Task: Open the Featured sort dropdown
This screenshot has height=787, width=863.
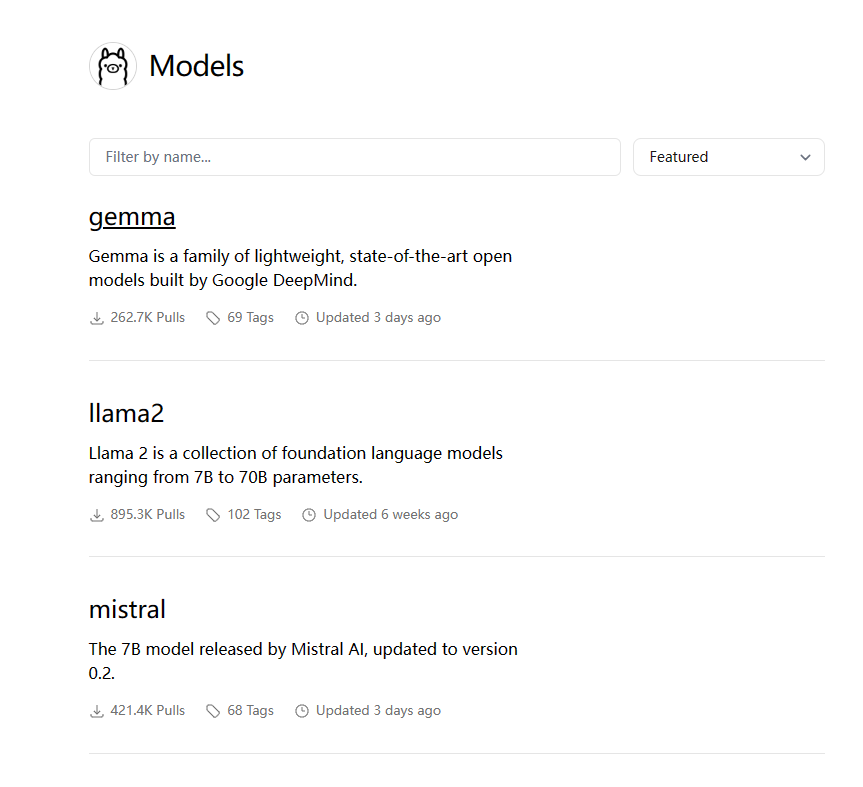Action: pos(728,157)
